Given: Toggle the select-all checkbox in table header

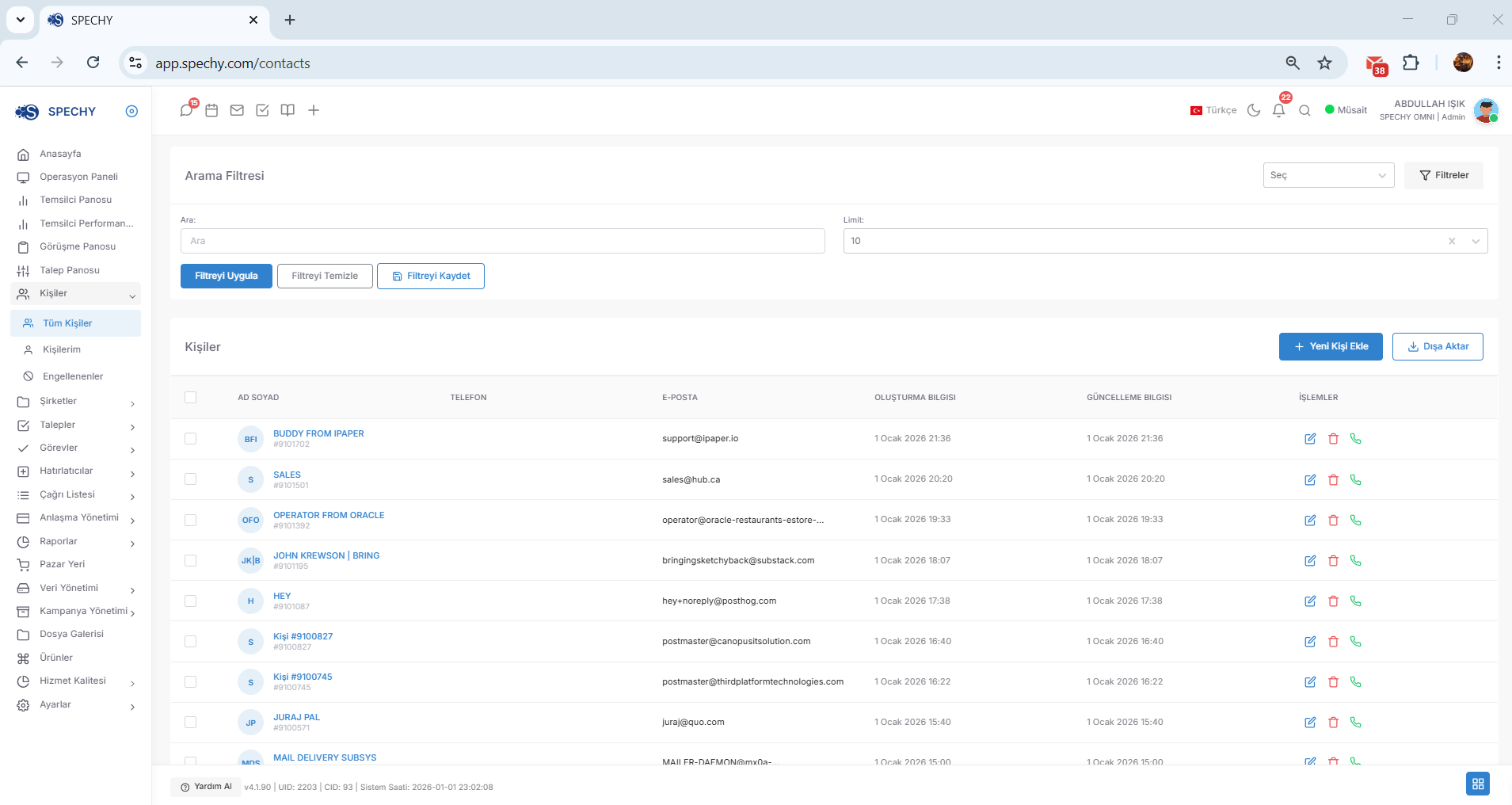Looking at the screenshot, I should pyautogui.click(x=190, y=397).
